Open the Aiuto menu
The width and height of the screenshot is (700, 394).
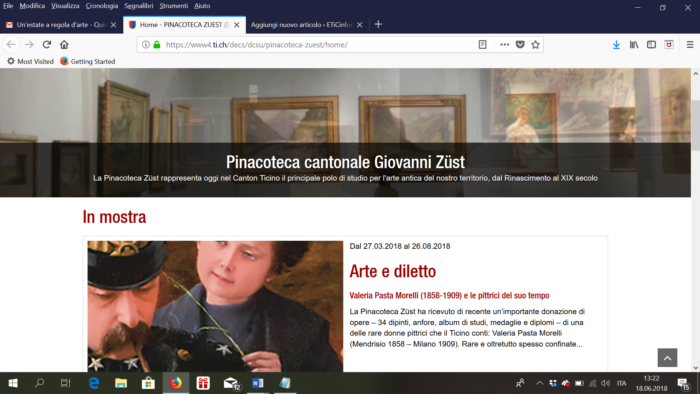pos(202,6)
